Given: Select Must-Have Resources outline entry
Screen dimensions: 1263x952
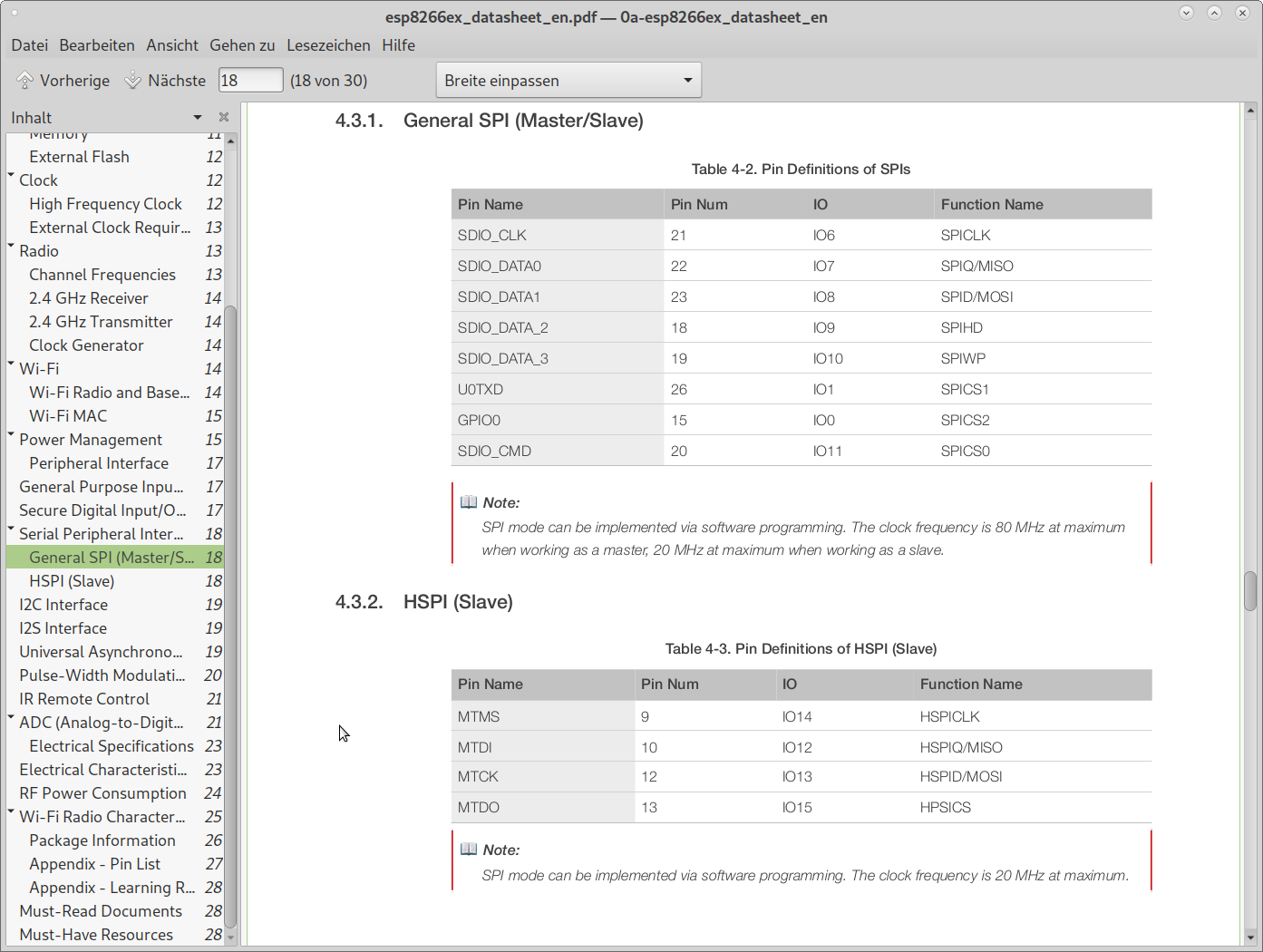Looking at the screenshot, I should 114,935.
